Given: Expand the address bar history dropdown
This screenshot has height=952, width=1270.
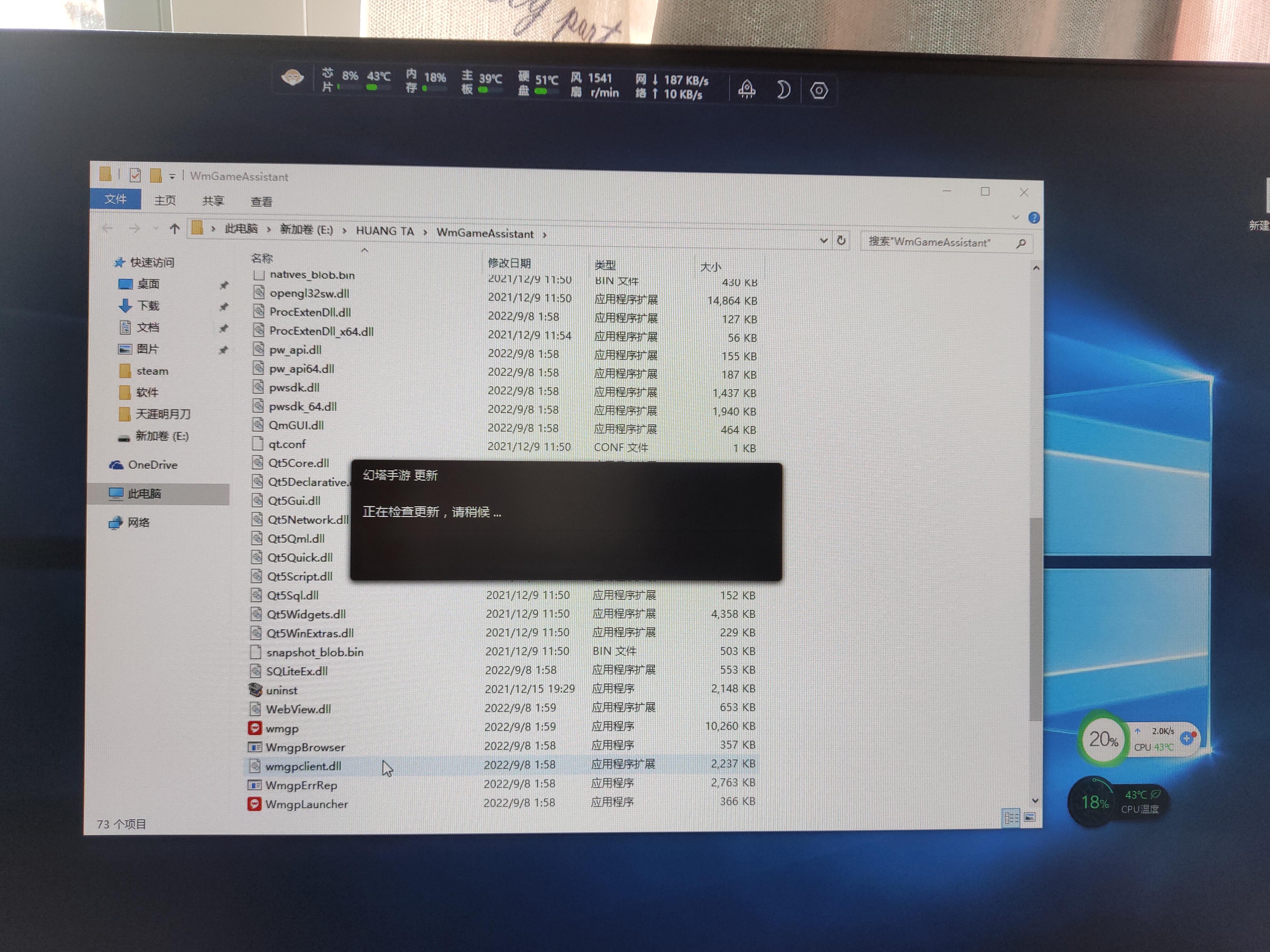Looking at the screenshot, I should click(823, 241).
